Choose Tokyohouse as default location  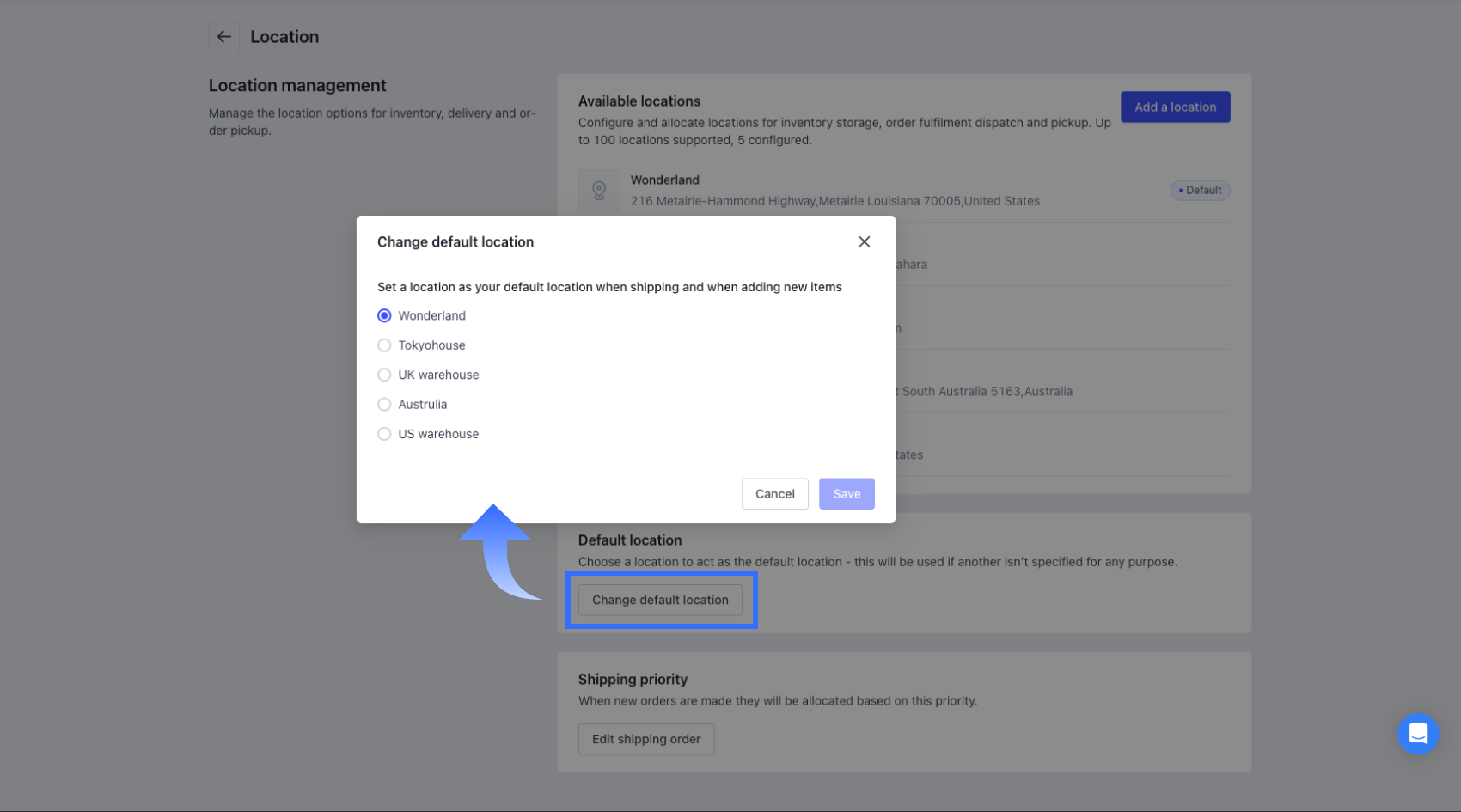(x=384, y=345)
